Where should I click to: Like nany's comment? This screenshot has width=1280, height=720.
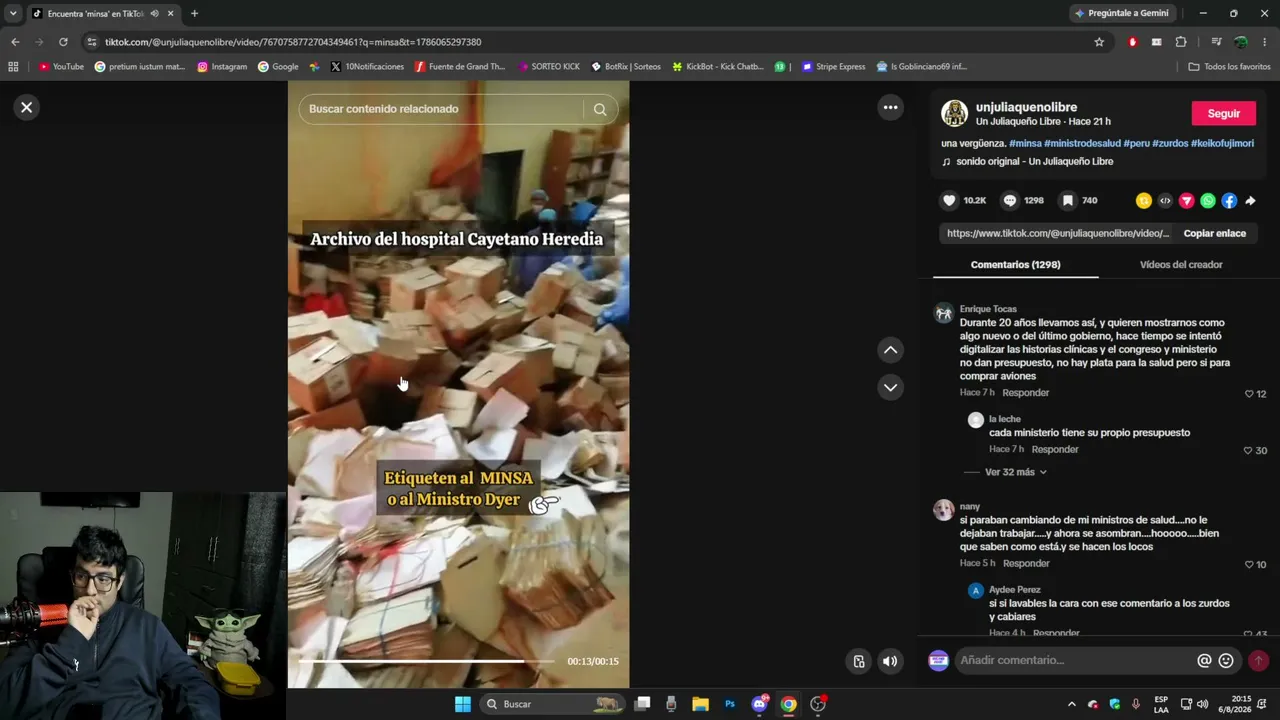tap(1249, 565)
